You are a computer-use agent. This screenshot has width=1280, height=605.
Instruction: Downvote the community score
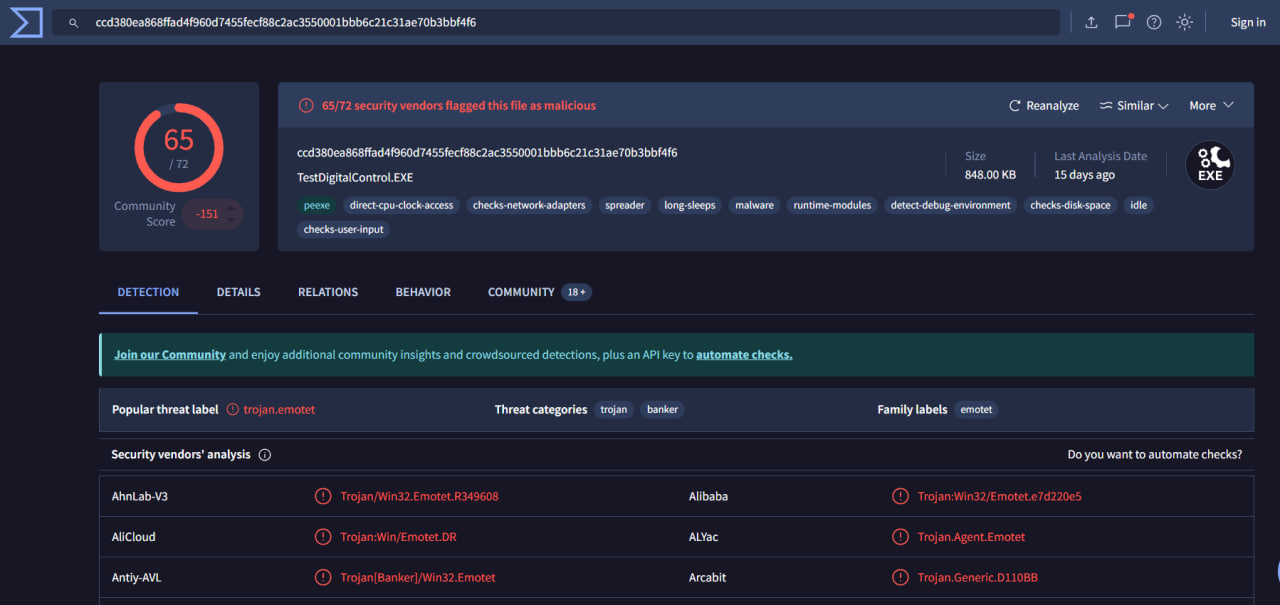[x=232, y=220]
